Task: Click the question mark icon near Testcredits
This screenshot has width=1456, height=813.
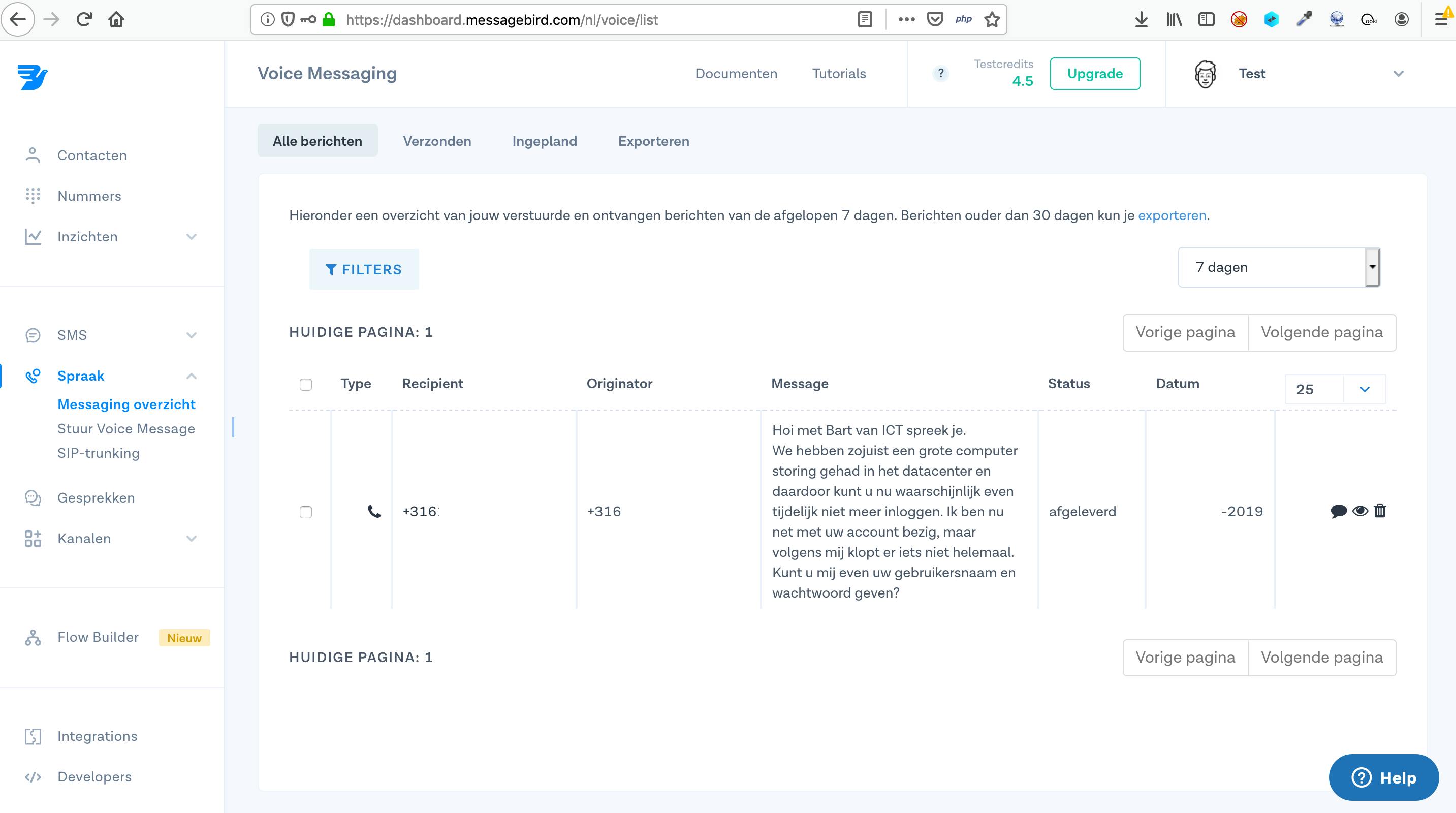Action: tap(940, 74)
